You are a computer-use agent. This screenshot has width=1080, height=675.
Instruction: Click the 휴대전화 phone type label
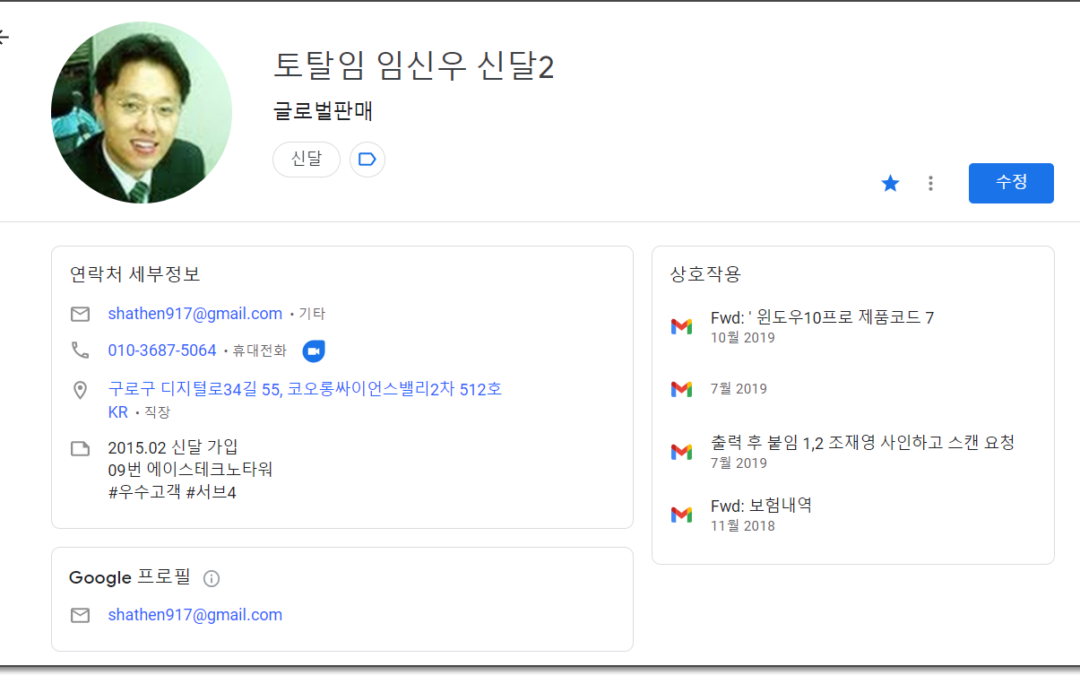259,351
